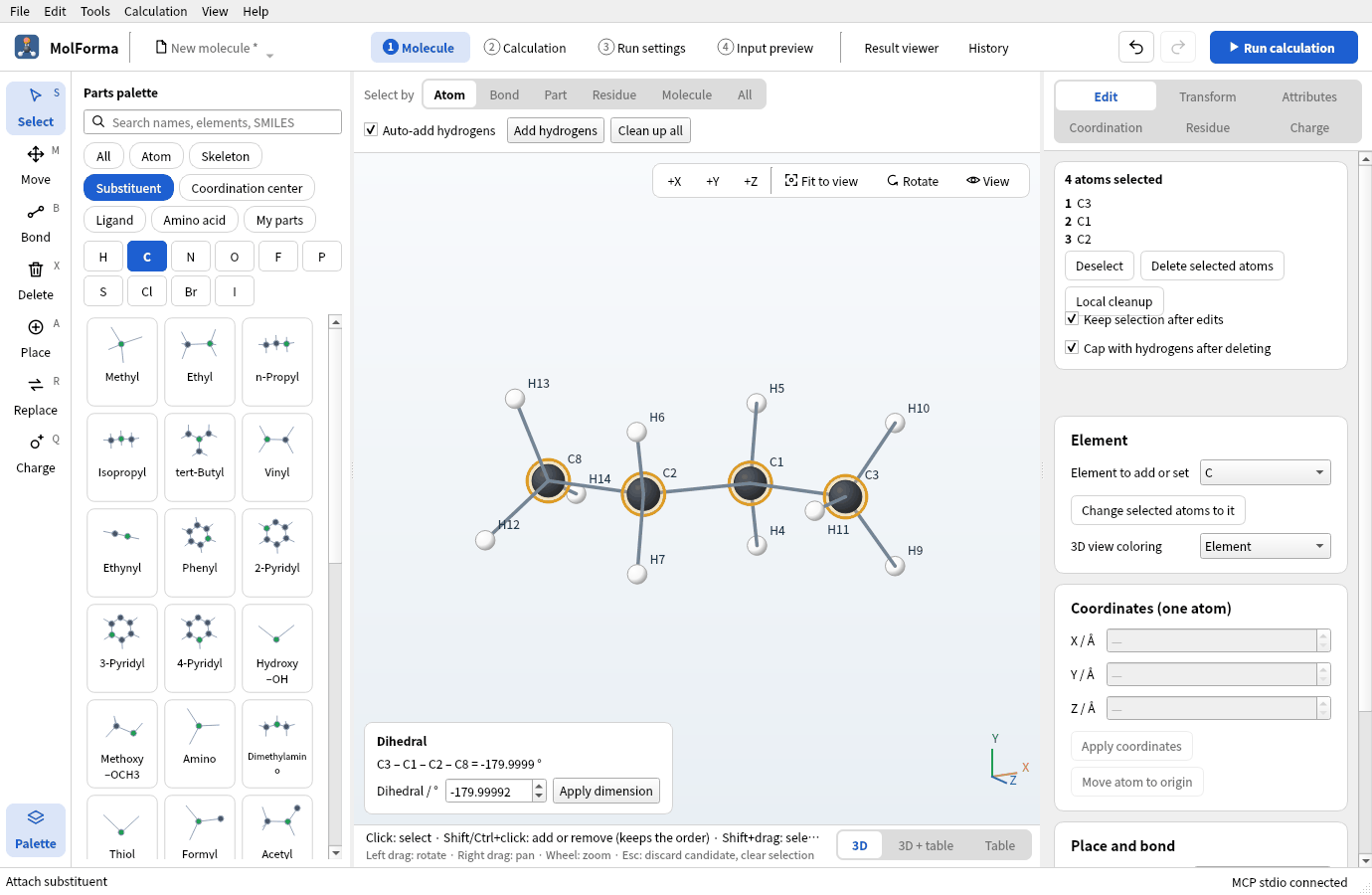
Task: Activate the Bond tool
Action: (x=36, y=223)
